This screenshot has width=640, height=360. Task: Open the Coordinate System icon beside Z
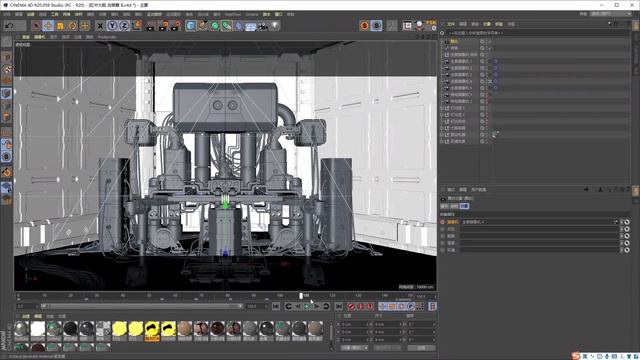136,26
